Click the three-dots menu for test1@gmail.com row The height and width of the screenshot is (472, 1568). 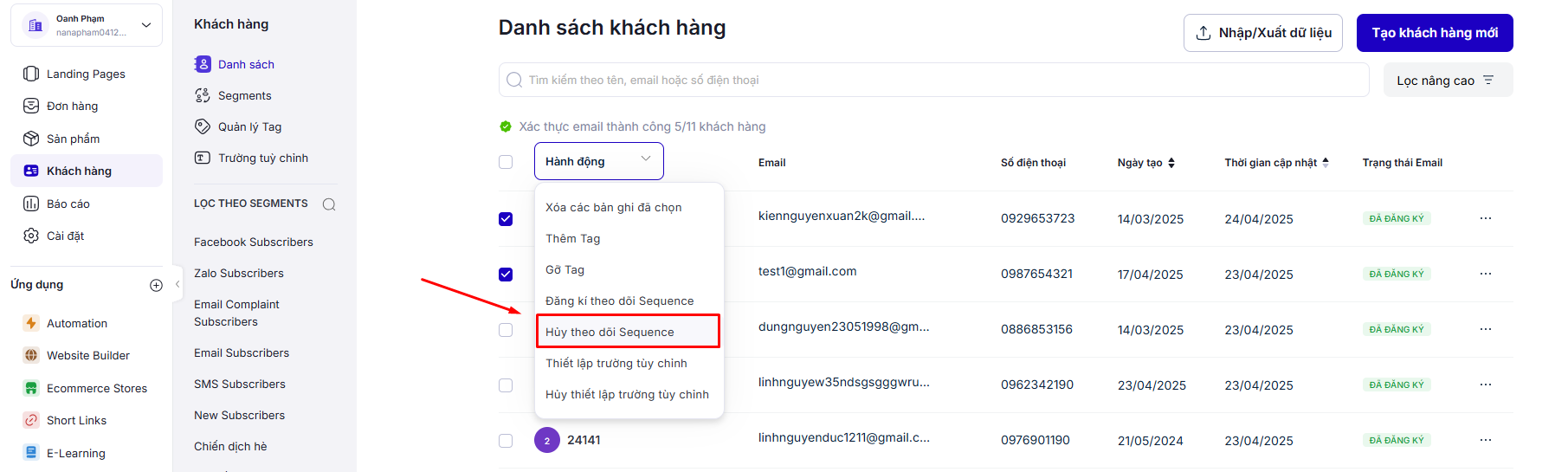(1486, 274)
